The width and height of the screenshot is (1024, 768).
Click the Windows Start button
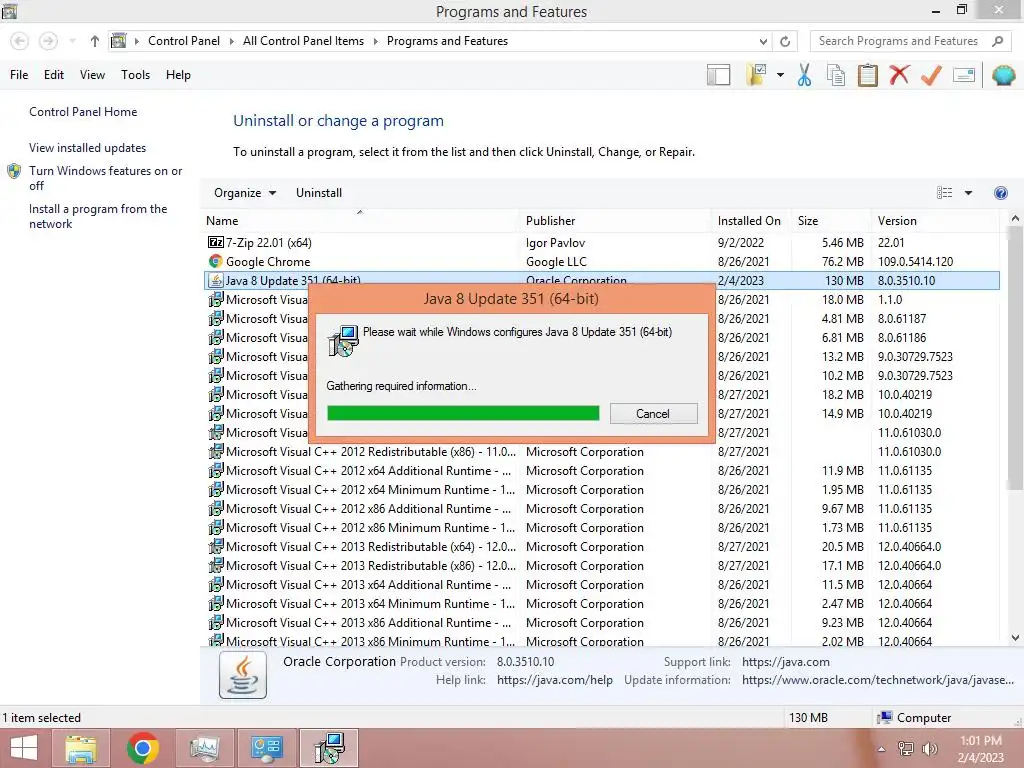click(24, 748)
